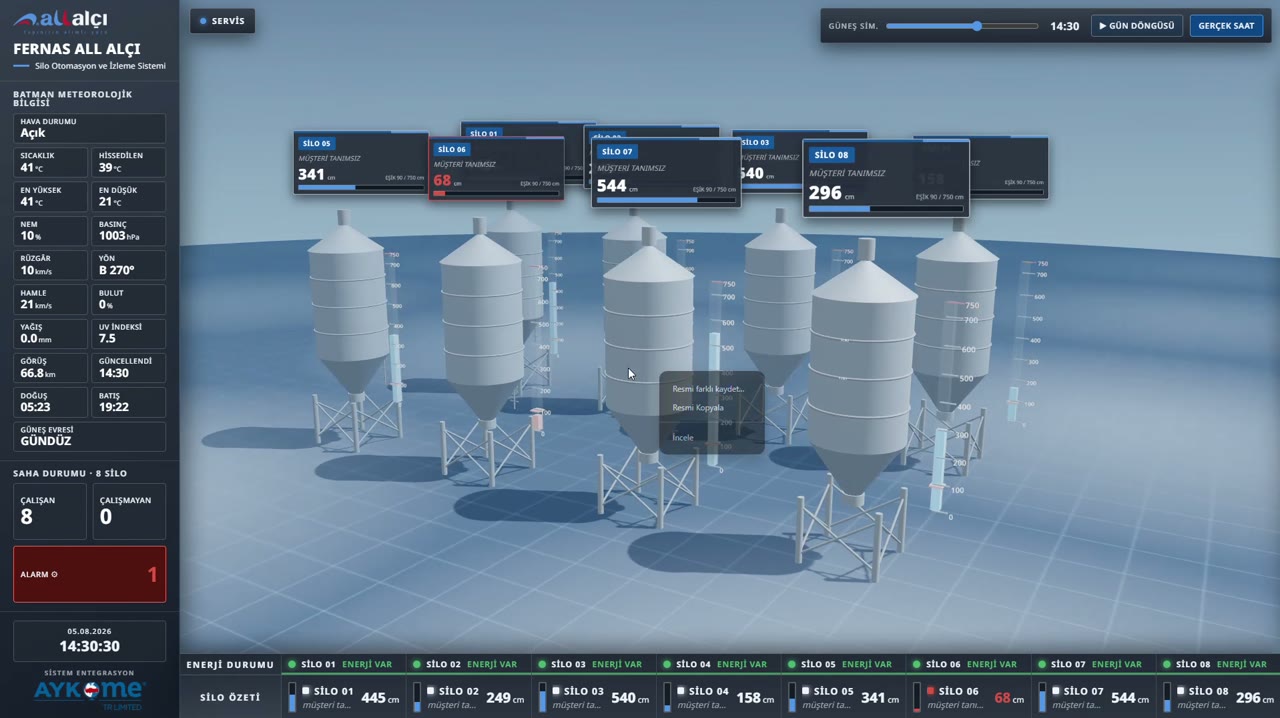Viewport: 1280px width, 718px height.
Task: Open the red ALARM panel showing 1
Action: (x=89, y=574)
